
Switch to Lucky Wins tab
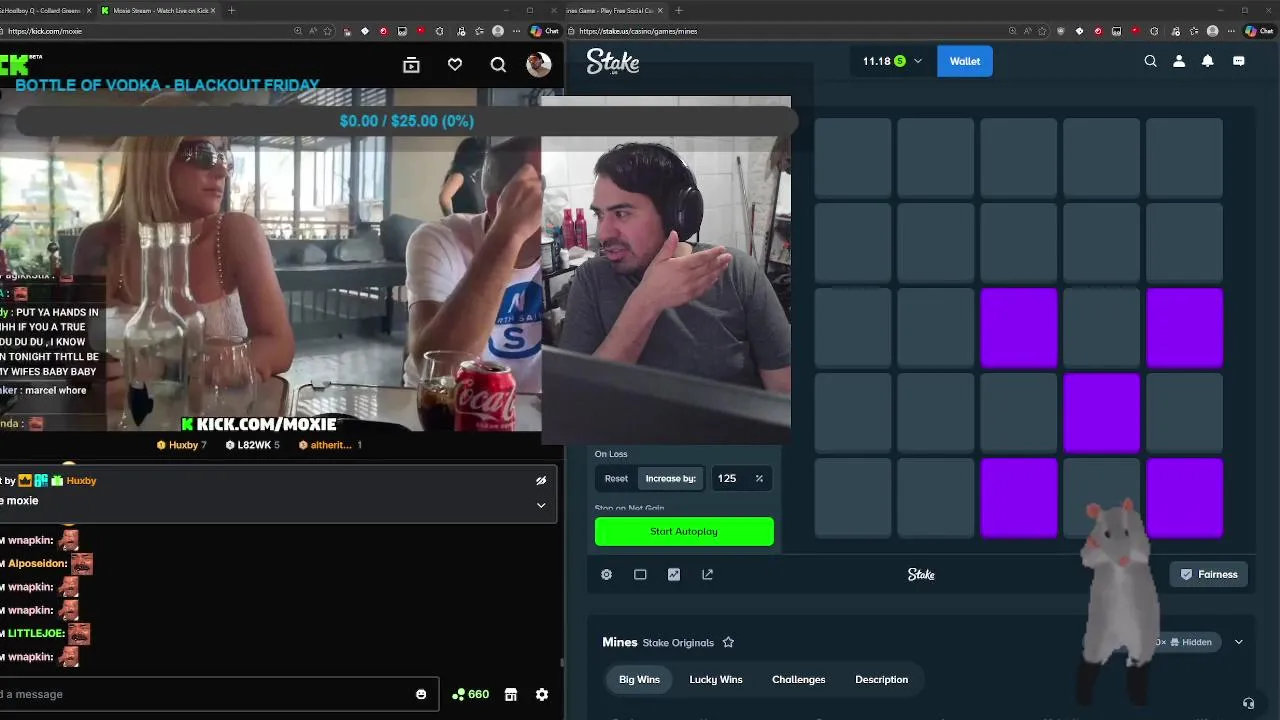click(x=716, y=680)
